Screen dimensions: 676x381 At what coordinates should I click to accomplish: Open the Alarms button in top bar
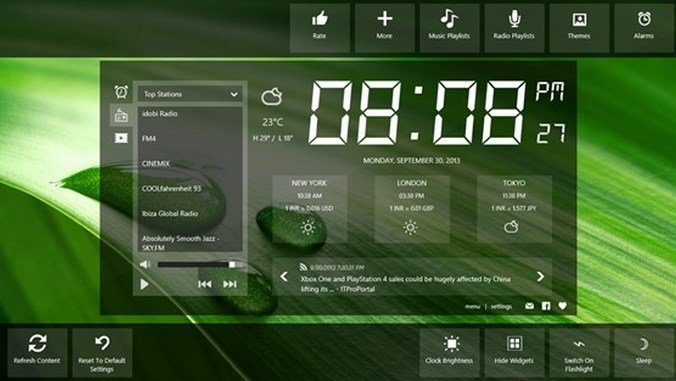coord(644,28)
